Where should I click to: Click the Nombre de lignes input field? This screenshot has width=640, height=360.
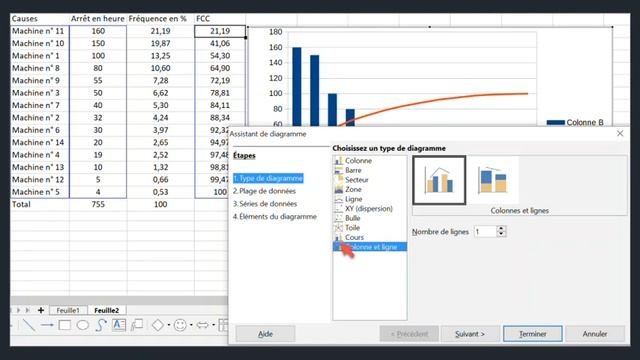tap(485, 232)
